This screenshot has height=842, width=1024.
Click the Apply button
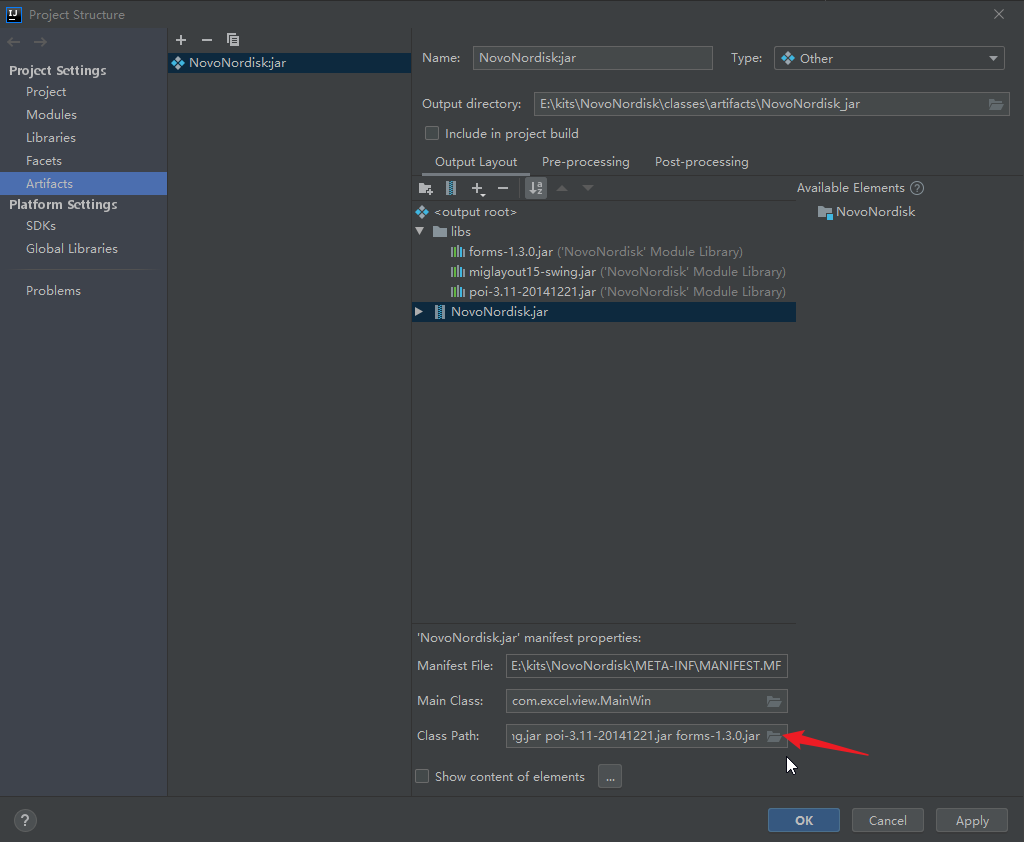[972, 820]
